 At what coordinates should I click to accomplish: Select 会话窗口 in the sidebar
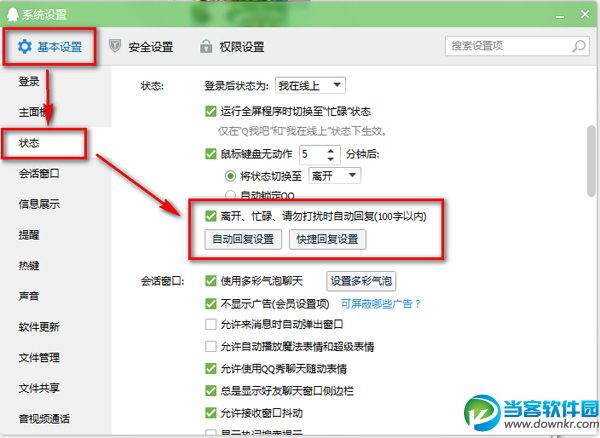39,174
